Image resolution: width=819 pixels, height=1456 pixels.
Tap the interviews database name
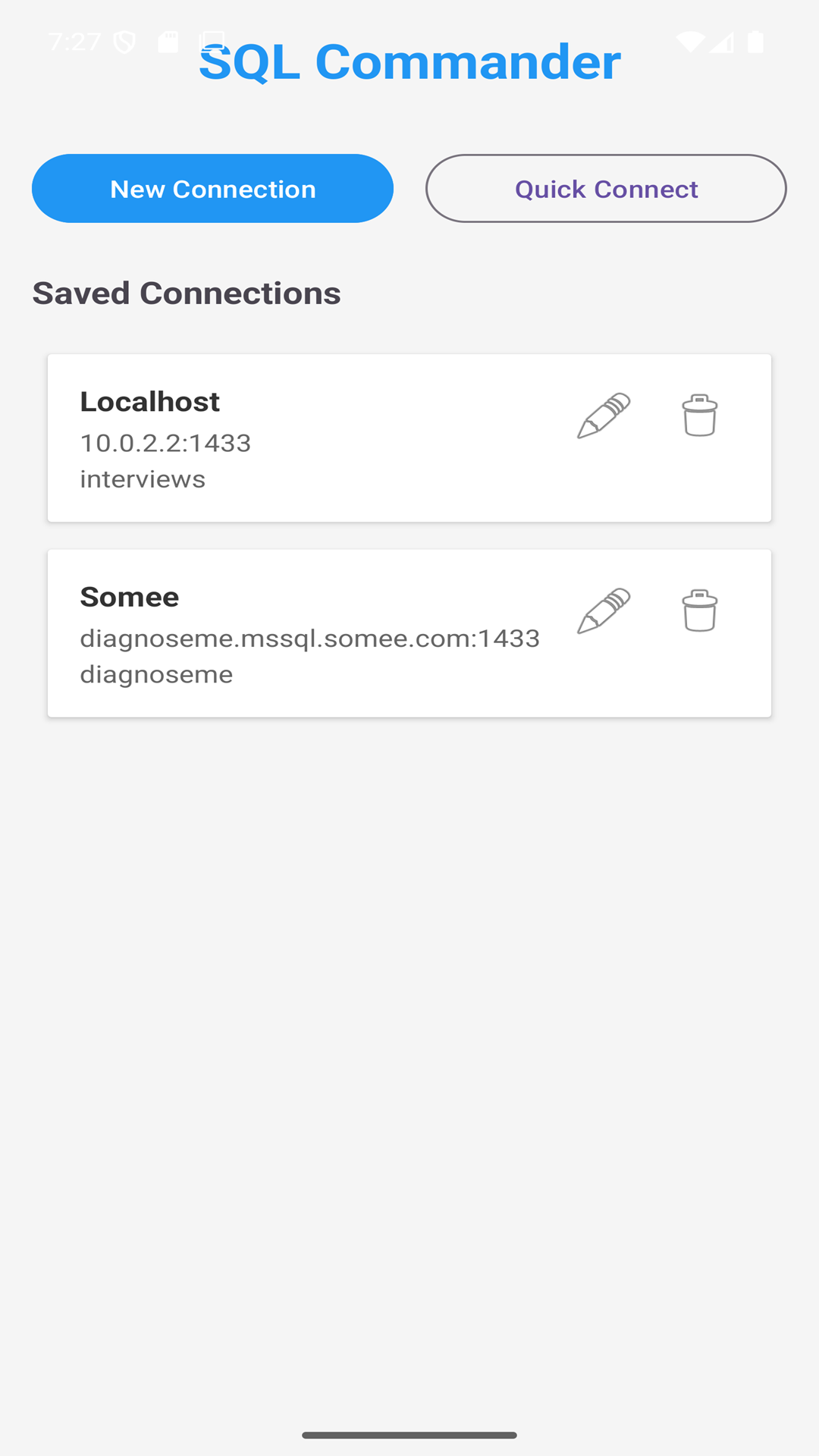[143, 479]
